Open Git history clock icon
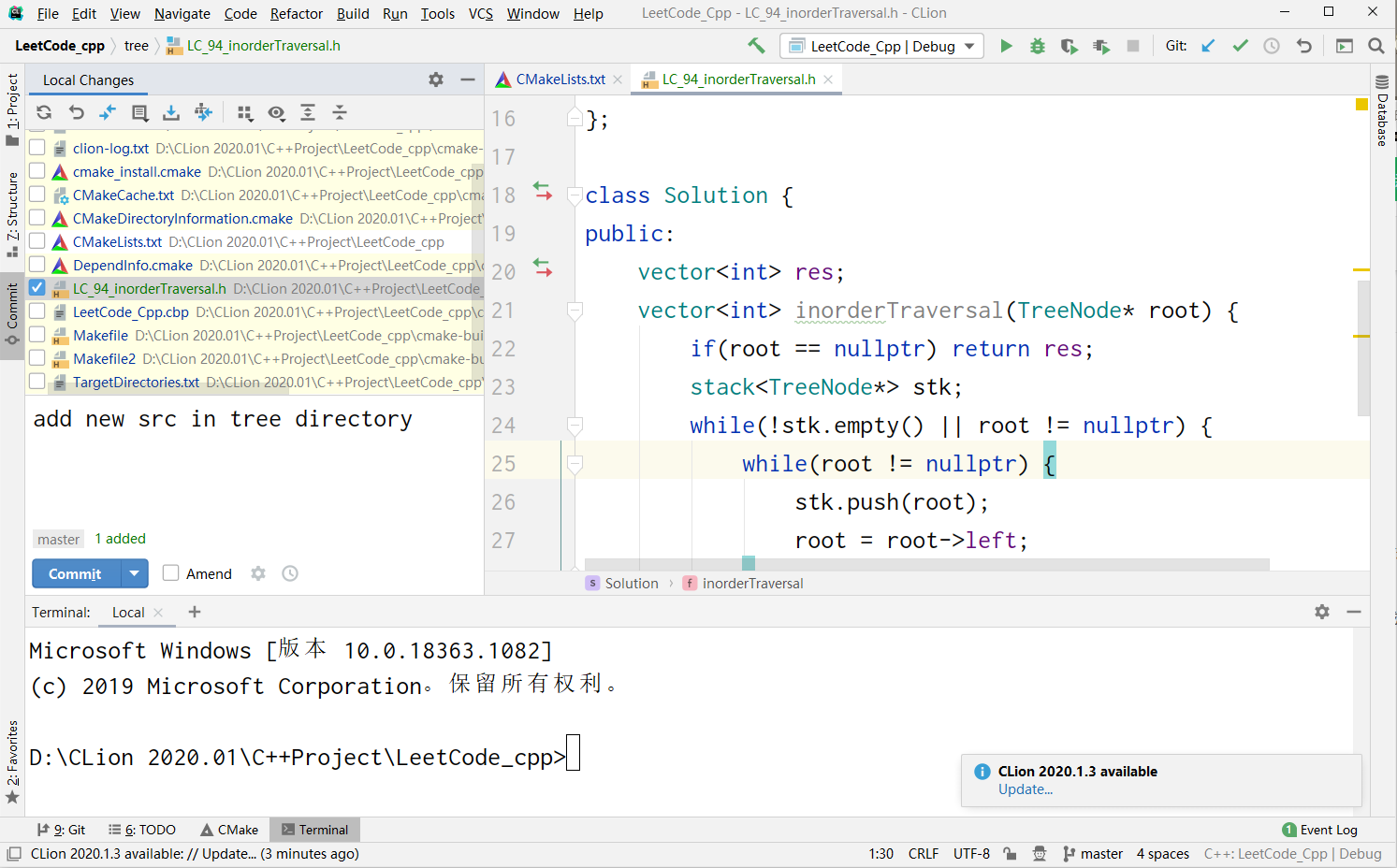The height and width of the screenshot is (868, 1397). pyautogui.click(x=1272, y=46)
